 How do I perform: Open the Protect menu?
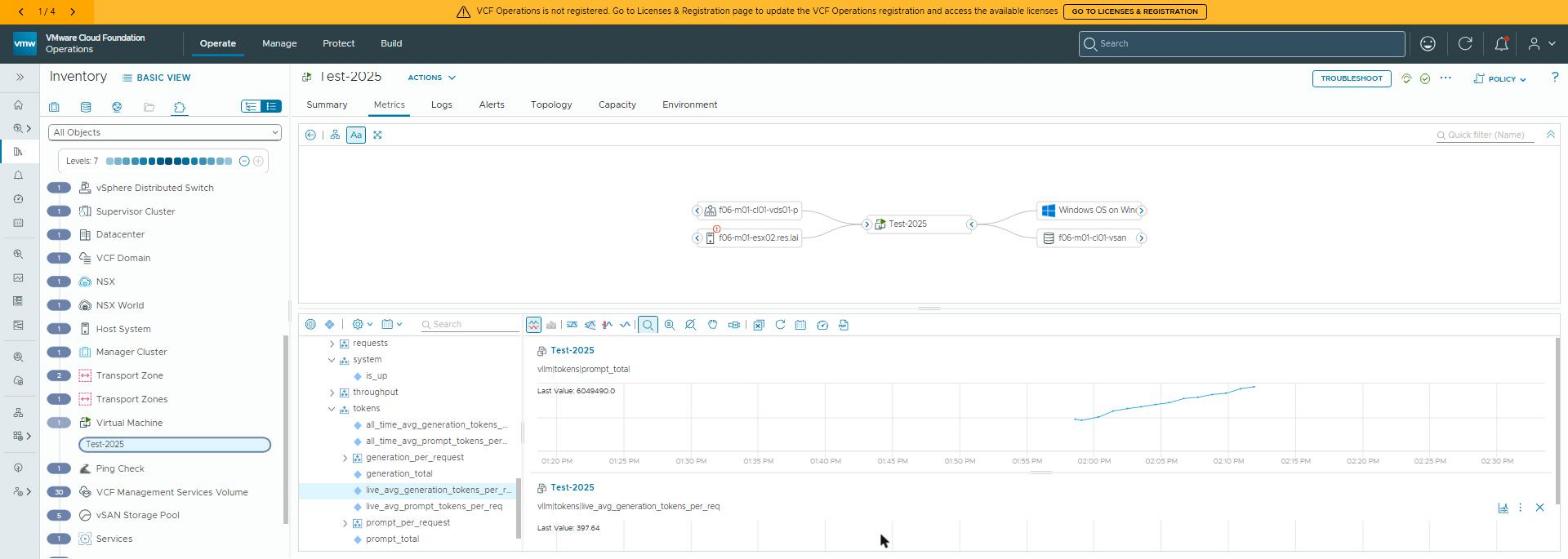coord(338,44)
